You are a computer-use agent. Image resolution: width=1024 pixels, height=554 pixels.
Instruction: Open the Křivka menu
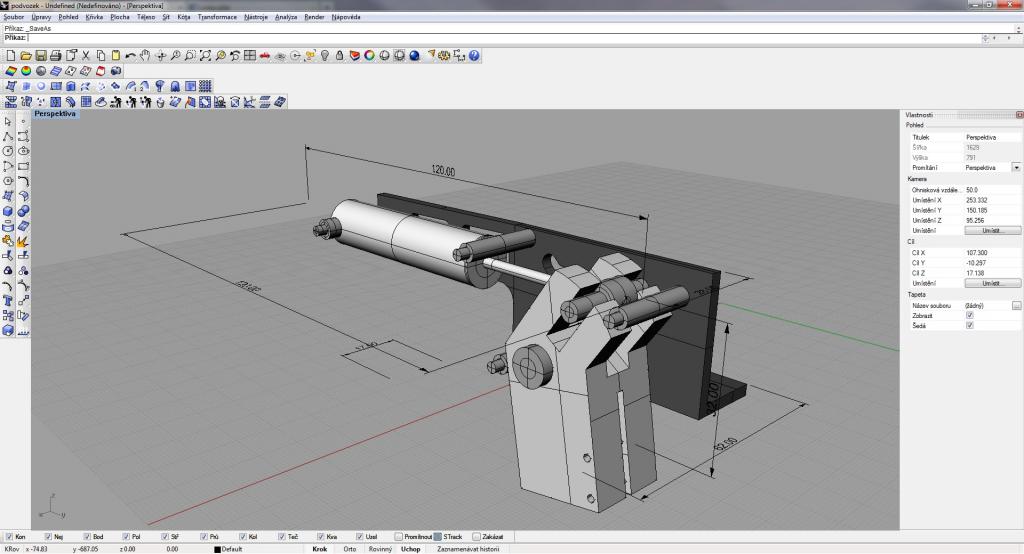[94, 17]
